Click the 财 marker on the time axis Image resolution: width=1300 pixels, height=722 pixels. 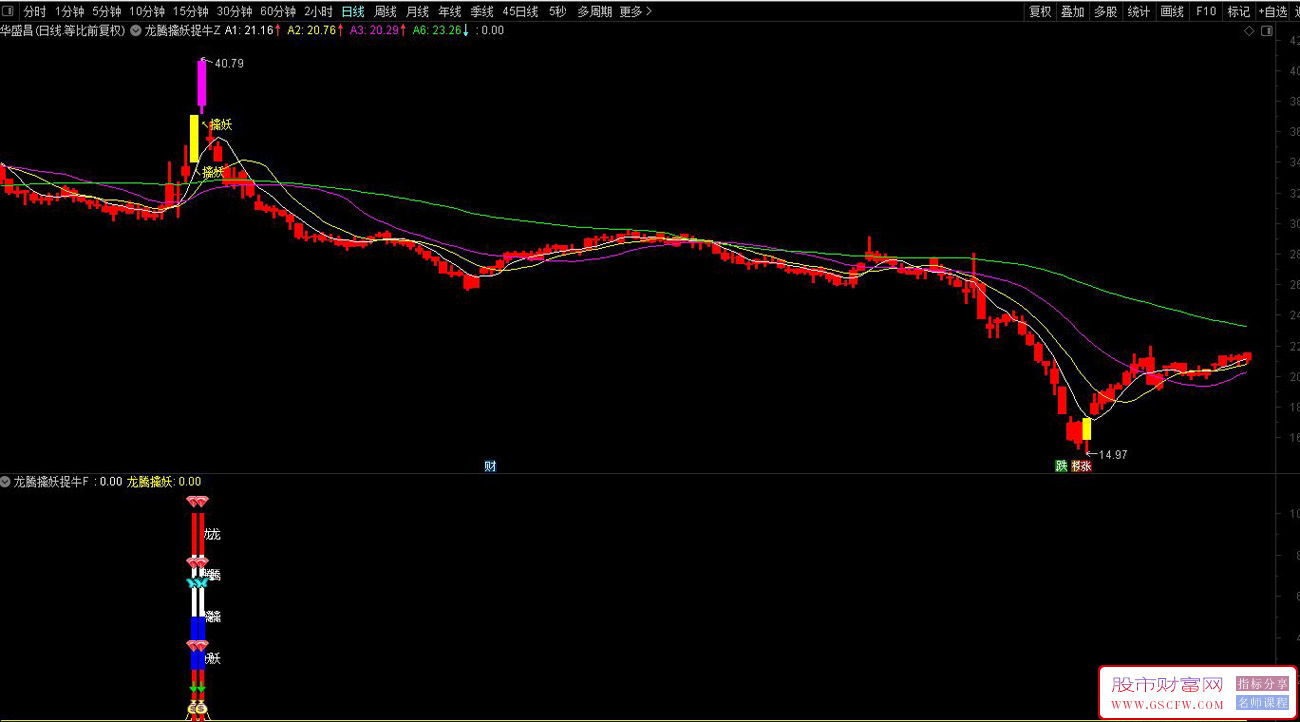(x=490, y=466)
